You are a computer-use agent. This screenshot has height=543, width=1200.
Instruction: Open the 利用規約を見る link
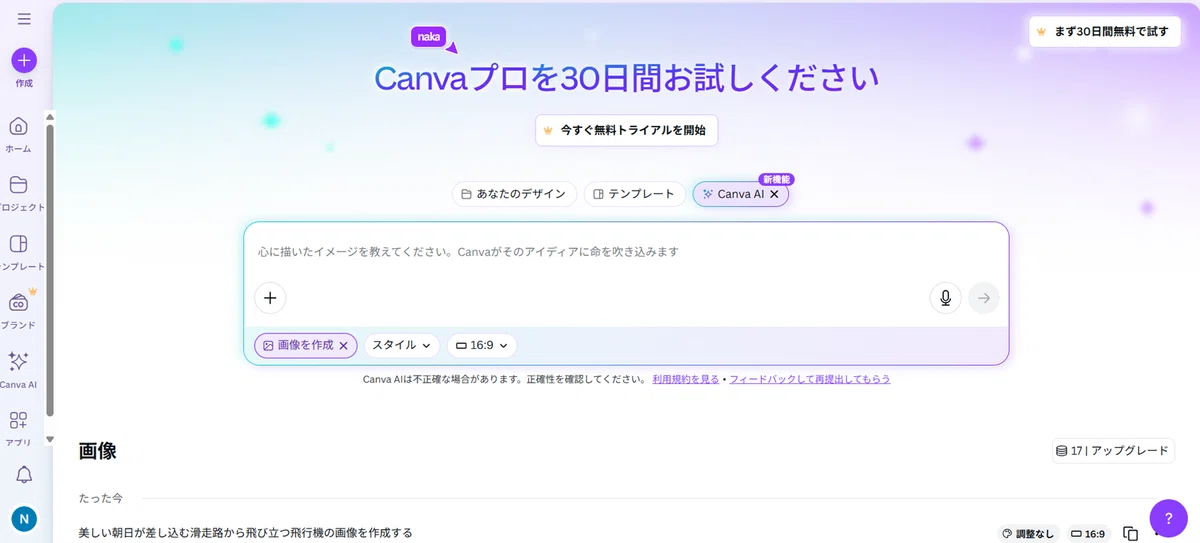(686, 380)
